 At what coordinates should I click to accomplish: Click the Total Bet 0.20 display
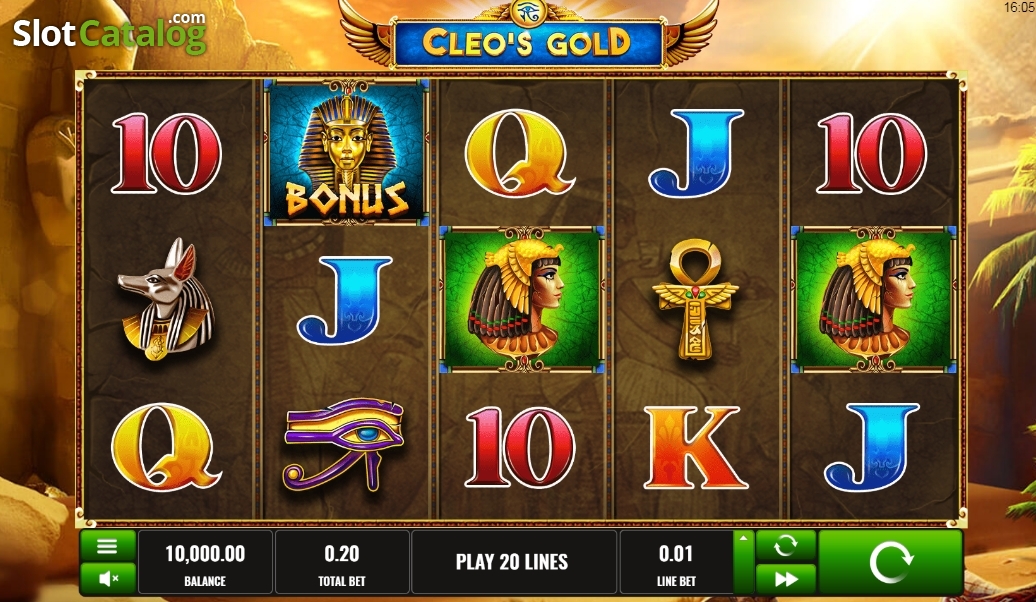pyautogui.click(x=342, y=562)
